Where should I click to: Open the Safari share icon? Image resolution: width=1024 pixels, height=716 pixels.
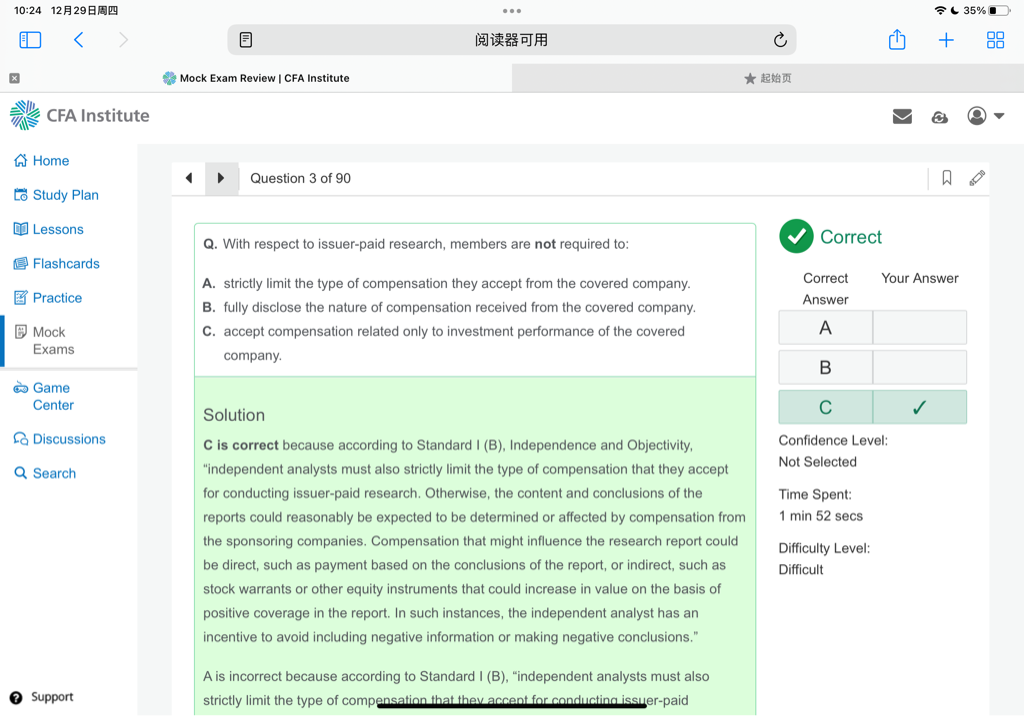coord(897,39)
